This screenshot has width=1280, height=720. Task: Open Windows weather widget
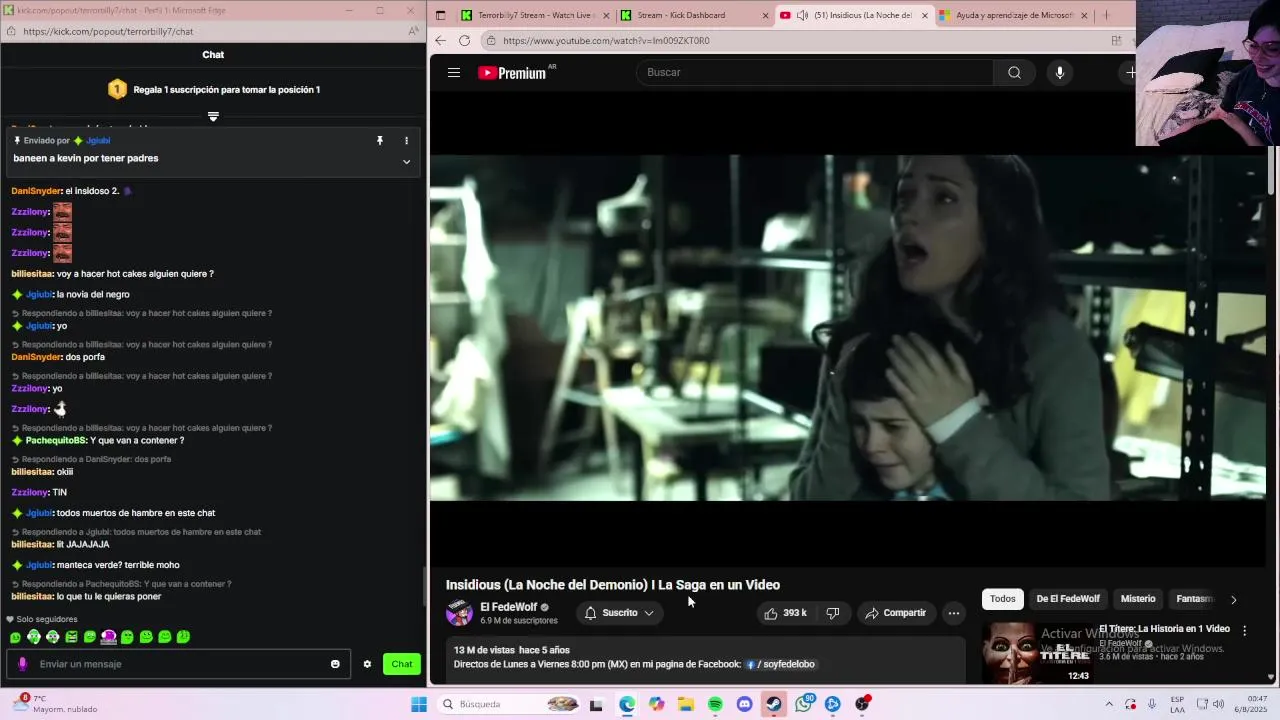pyautogui.click(x=55, y=704)
